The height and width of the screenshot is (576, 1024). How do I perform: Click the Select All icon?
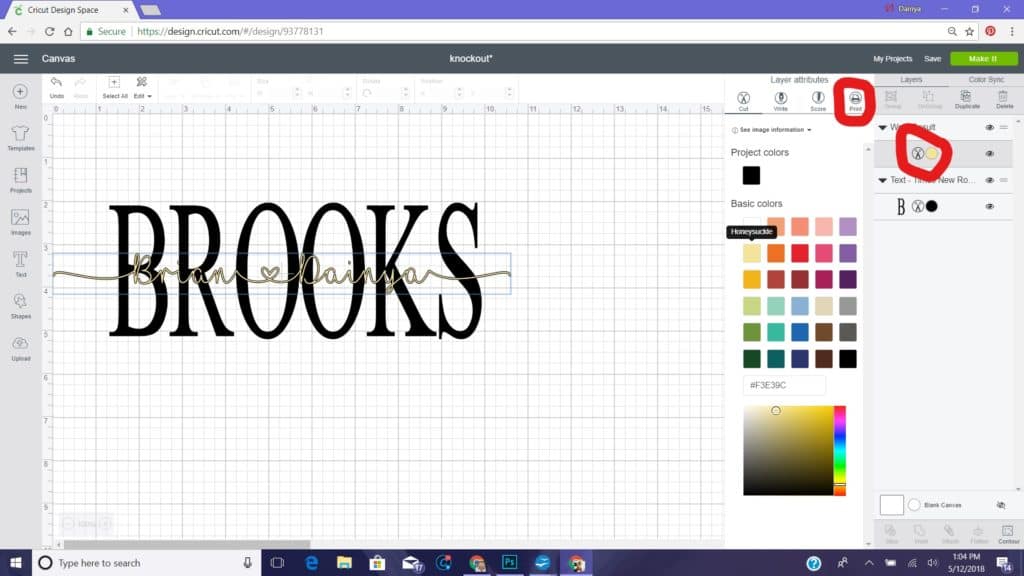(114, 87)
